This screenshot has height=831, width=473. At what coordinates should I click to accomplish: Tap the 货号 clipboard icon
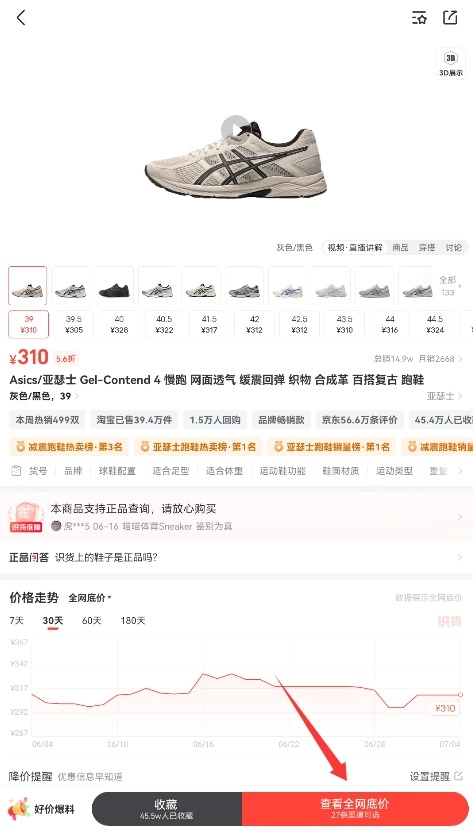(16, 471)
